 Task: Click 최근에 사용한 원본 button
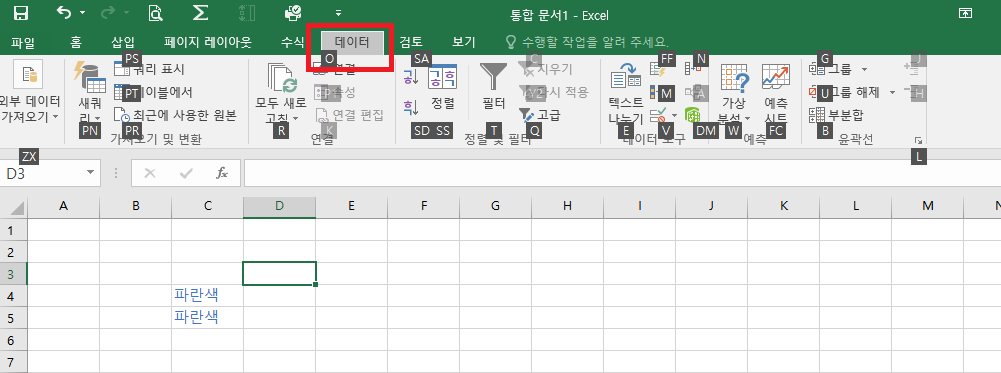coord(176,116)
